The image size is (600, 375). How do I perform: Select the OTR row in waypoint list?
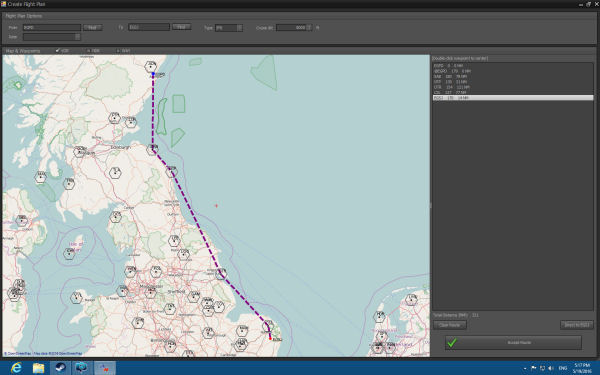(x=513, y=87)
